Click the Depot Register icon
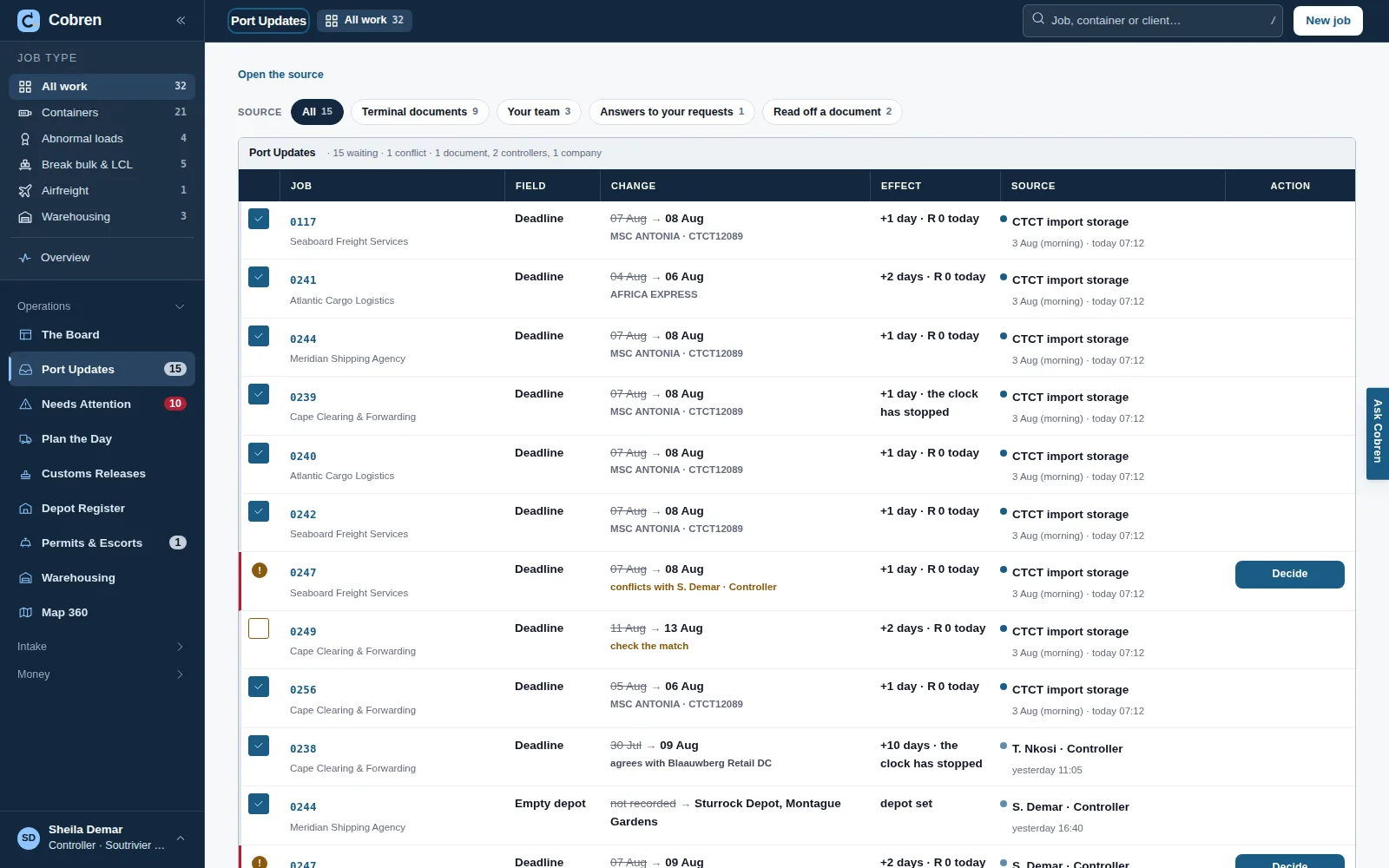1389x868 pixels. (x=25, y=509)
